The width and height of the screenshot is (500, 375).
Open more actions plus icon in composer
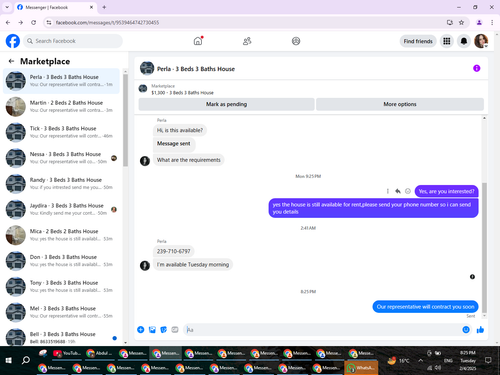141,330
